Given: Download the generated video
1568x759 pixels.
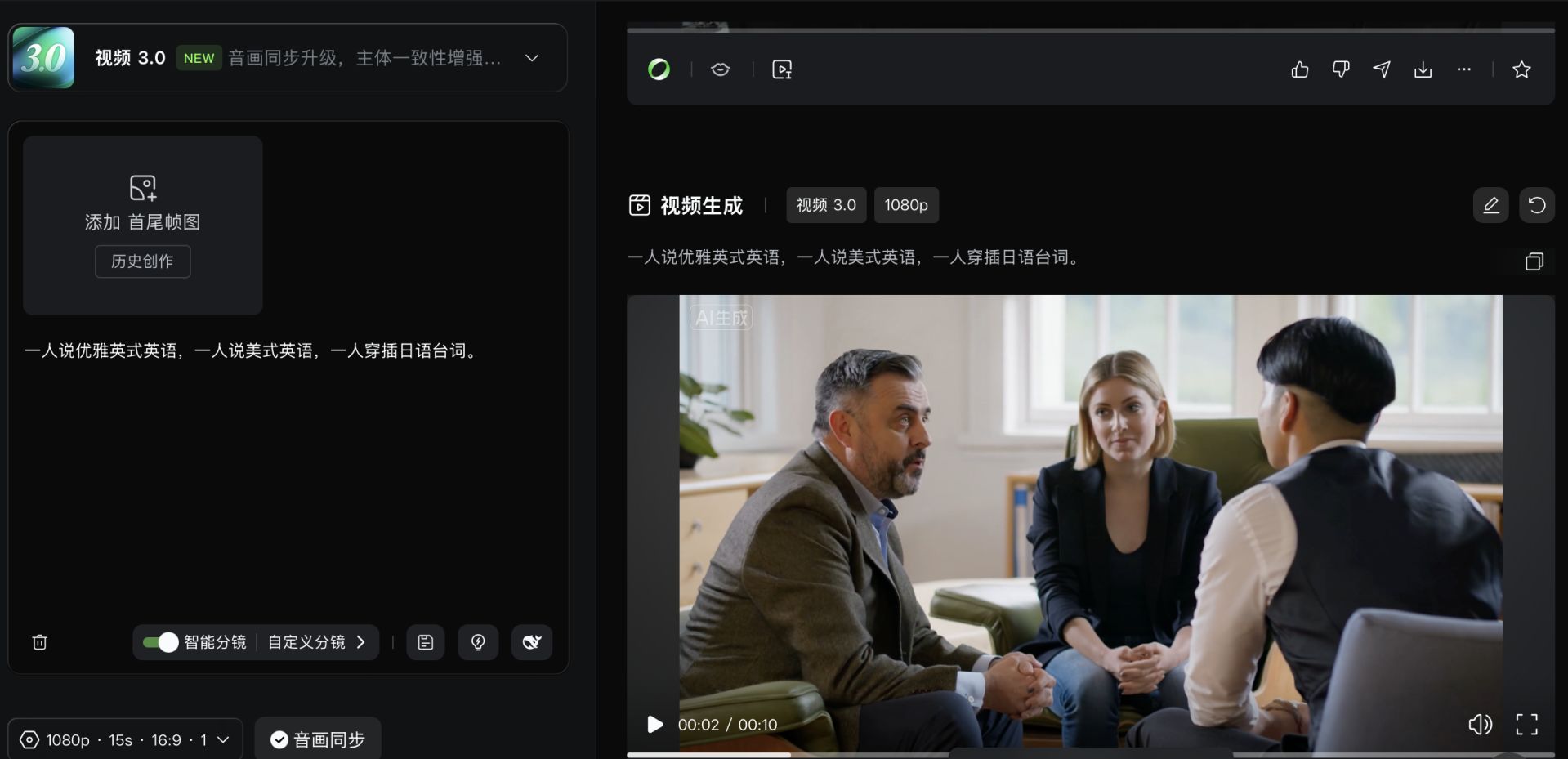Looking at the screenshot, I should (1423, 69).
